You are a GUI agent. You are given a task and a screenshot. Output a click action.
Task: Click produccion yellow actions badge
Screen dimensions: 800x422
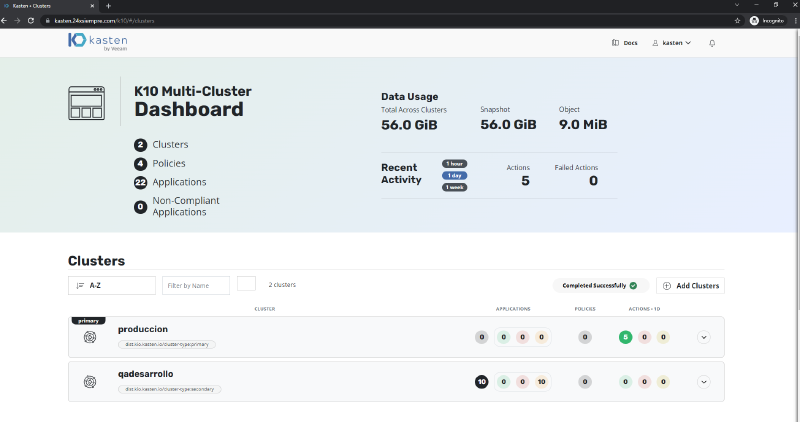point(663,337)
